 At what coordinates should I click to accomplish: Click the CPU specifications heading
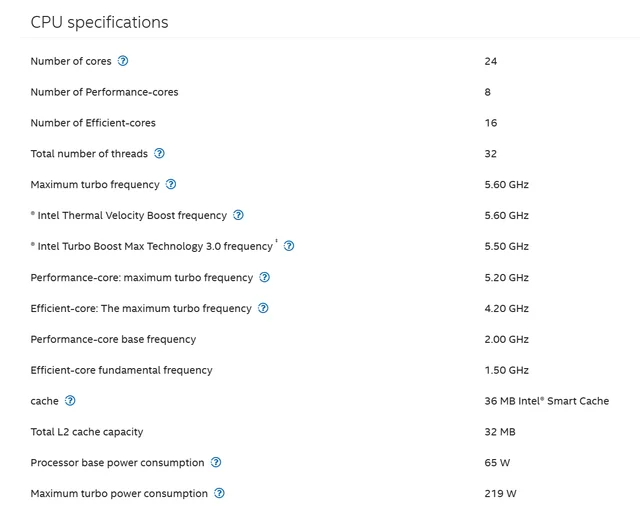(x=99, y=22)
